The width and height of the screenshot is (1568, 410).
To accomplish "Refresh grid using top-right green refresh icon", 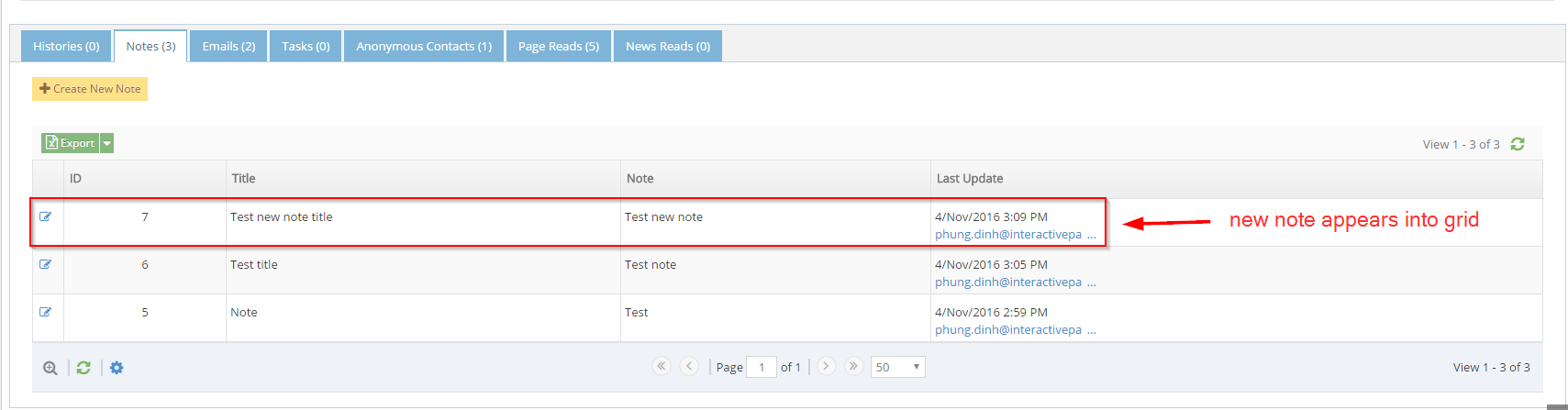I will 1518,144.
